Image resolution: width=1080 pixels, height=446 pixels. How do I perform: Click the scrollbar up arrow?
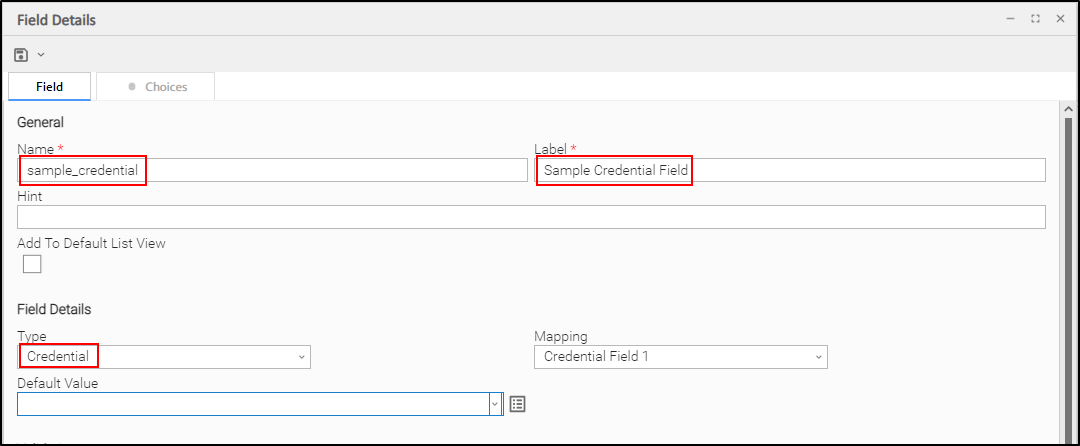pos(1067,109)
